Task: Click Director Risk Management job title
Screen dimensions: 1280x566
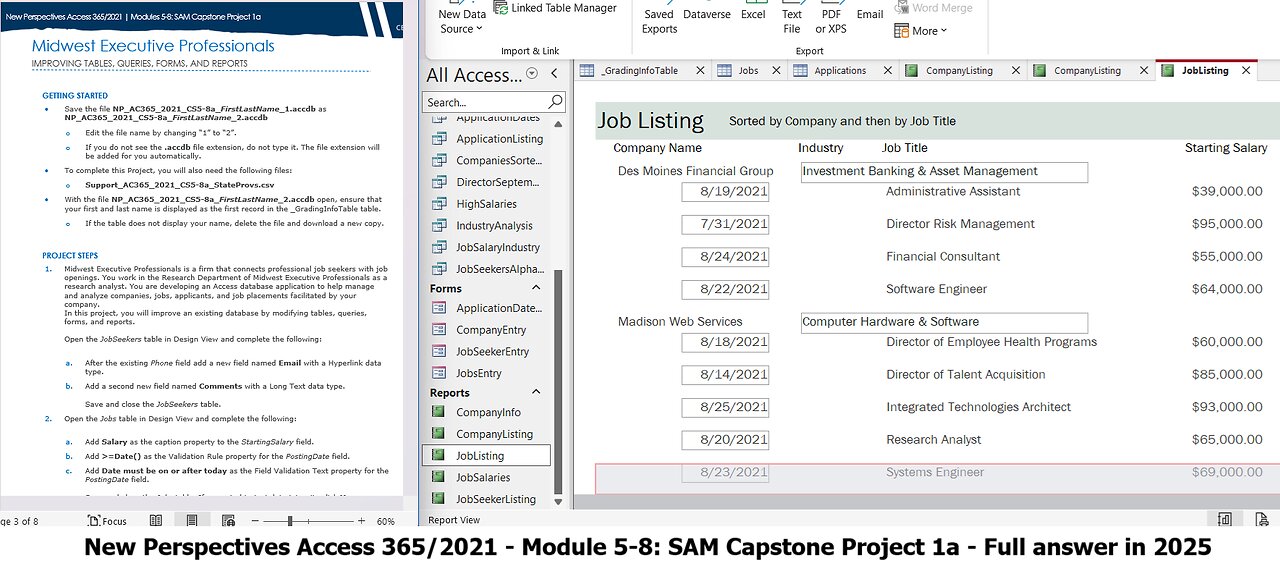Action: coord(960,224)
